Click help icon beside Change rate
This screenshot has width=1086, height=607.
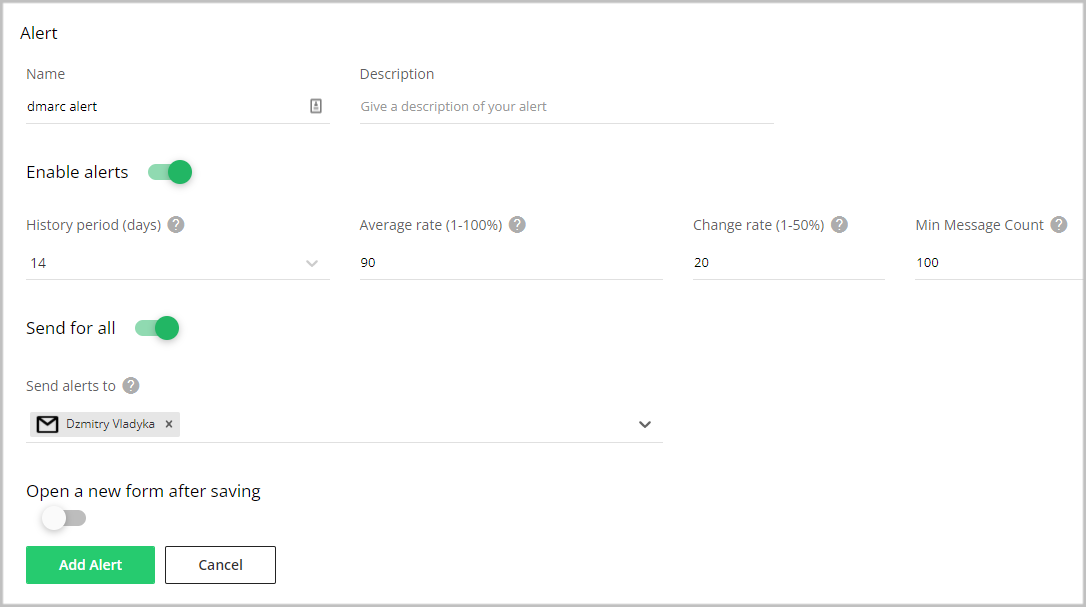pyautogui.click(x=840, y=225)
